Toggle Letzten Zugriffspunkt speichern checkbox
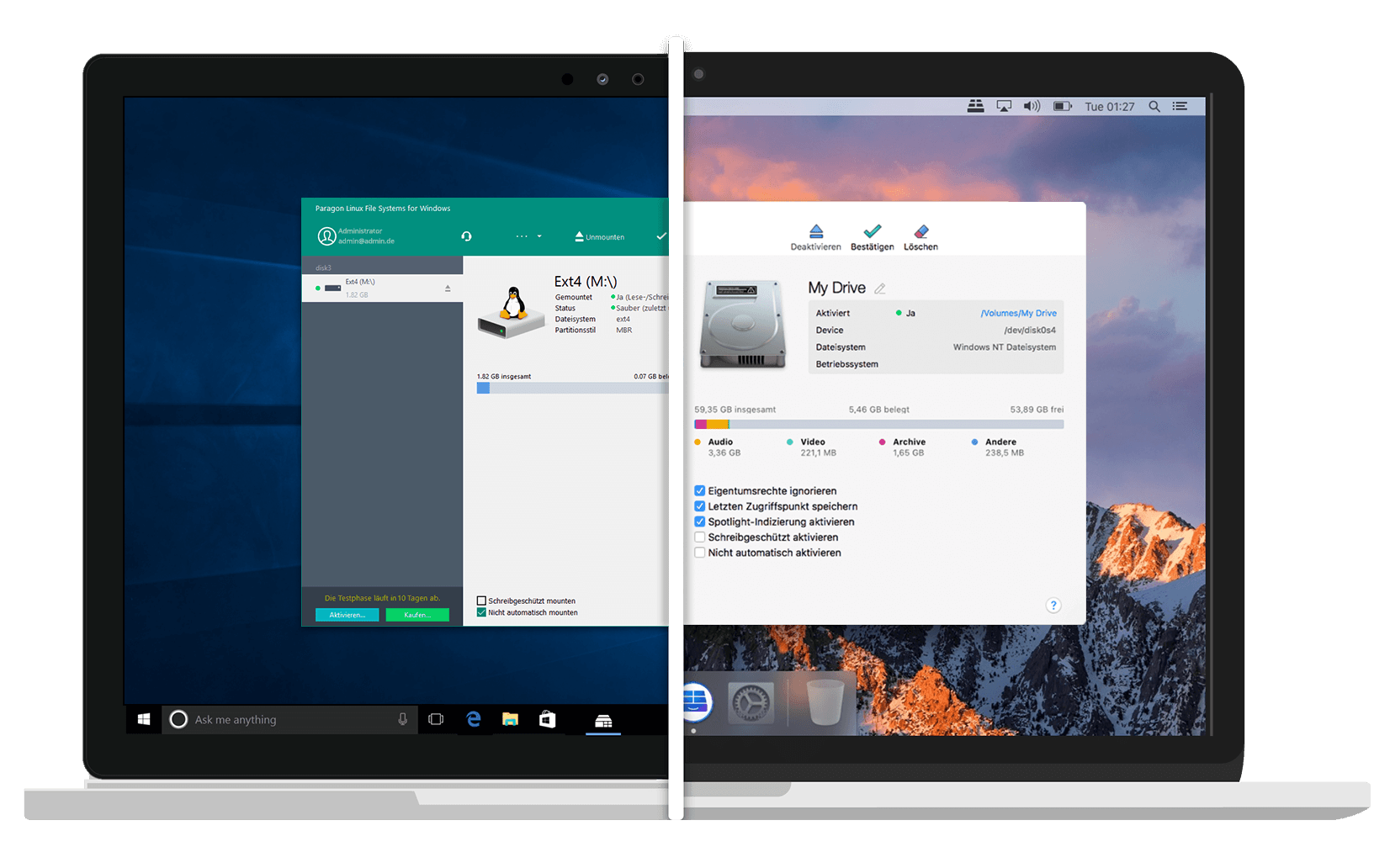1390x868 pixels. point(699,506)
